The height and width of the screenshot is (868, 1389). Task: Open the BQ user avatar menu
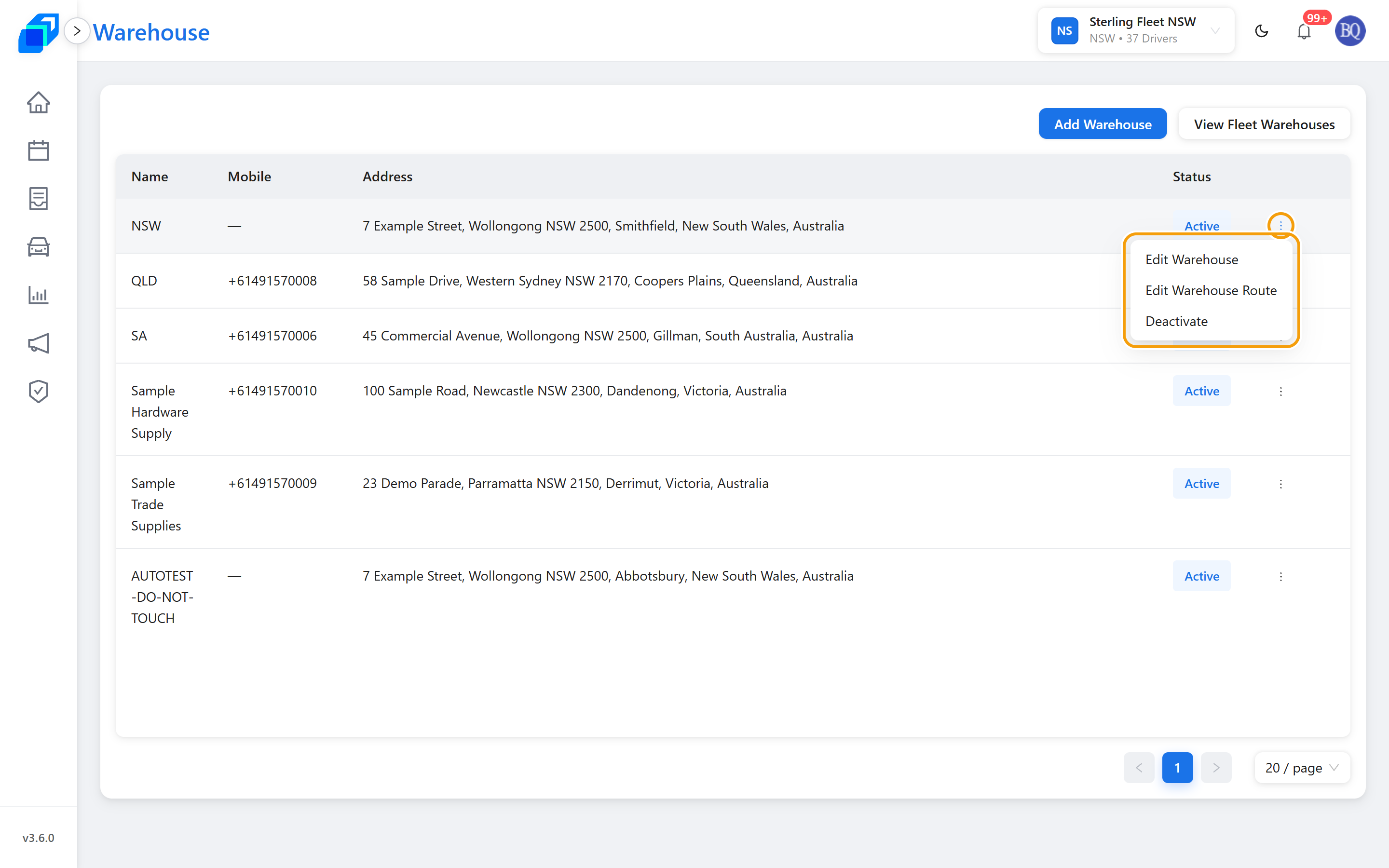coord(1350,31)
